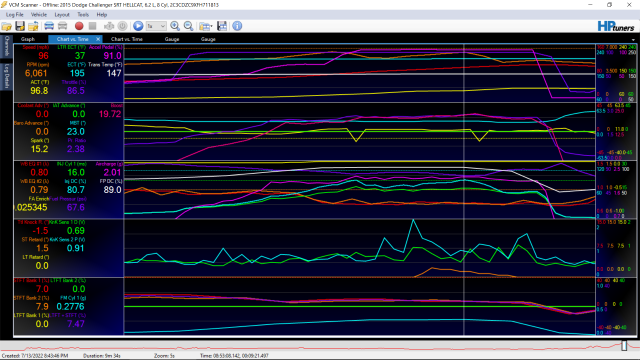Zoom out with the magnifier minus icon
Image resolution: width=640 pixels, height=360 pixels.
[x=189, y=26]
